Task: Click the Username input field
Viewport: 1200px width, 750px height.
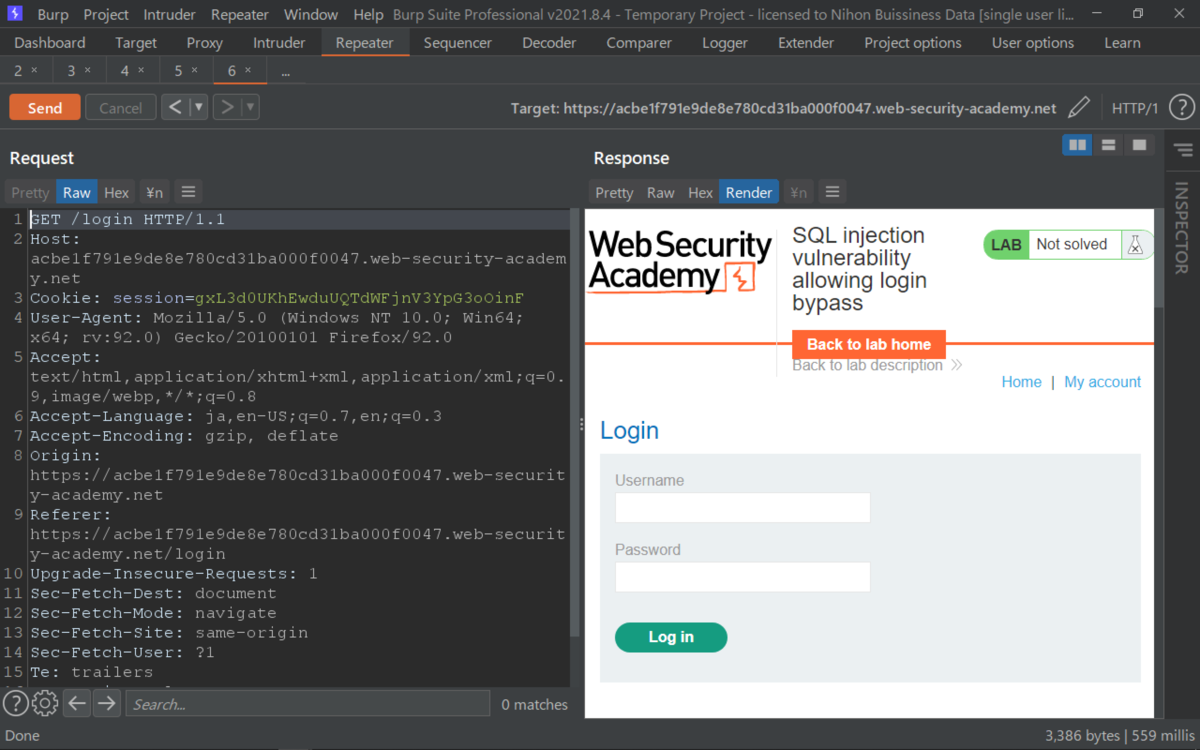Action: tap(743, 508)
